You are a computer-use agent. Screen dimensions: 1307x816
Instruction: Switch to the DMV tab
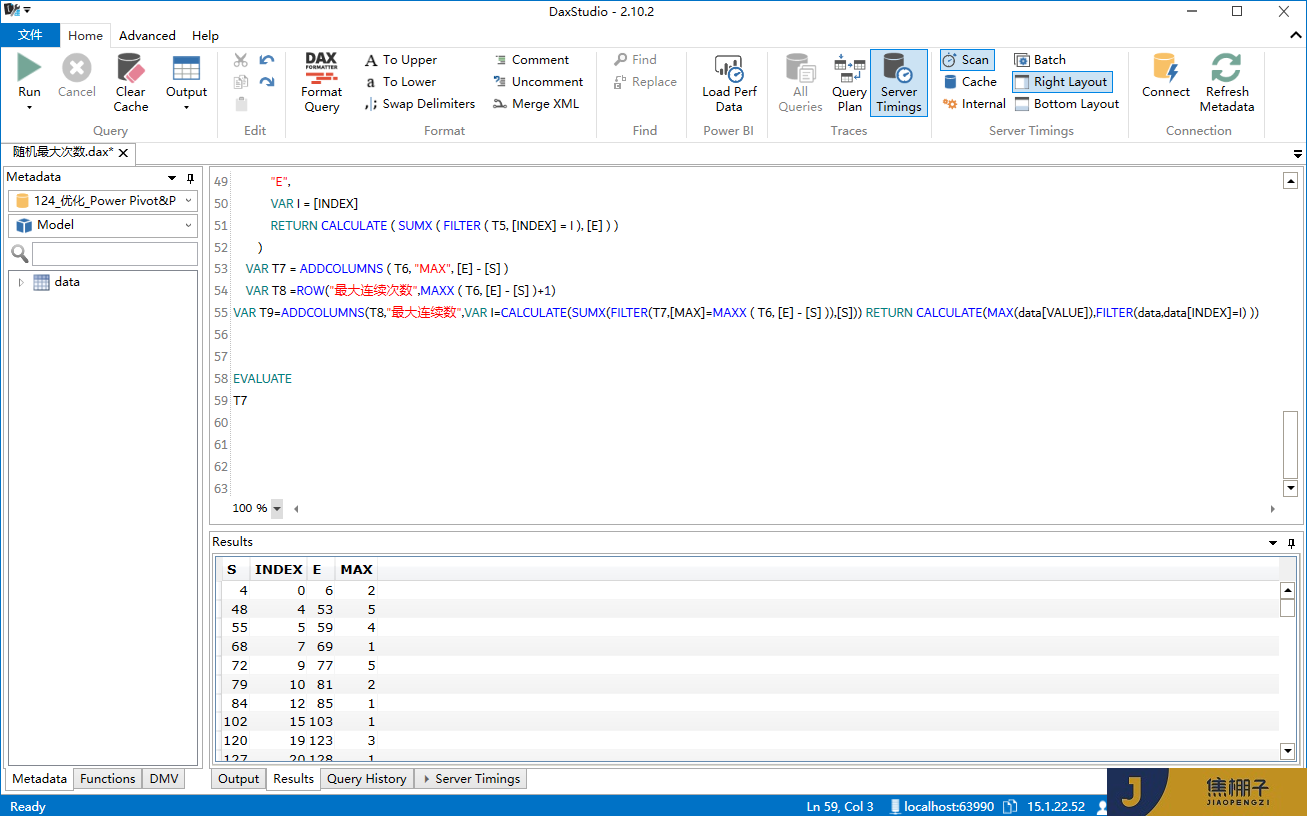tap(164, 779)
